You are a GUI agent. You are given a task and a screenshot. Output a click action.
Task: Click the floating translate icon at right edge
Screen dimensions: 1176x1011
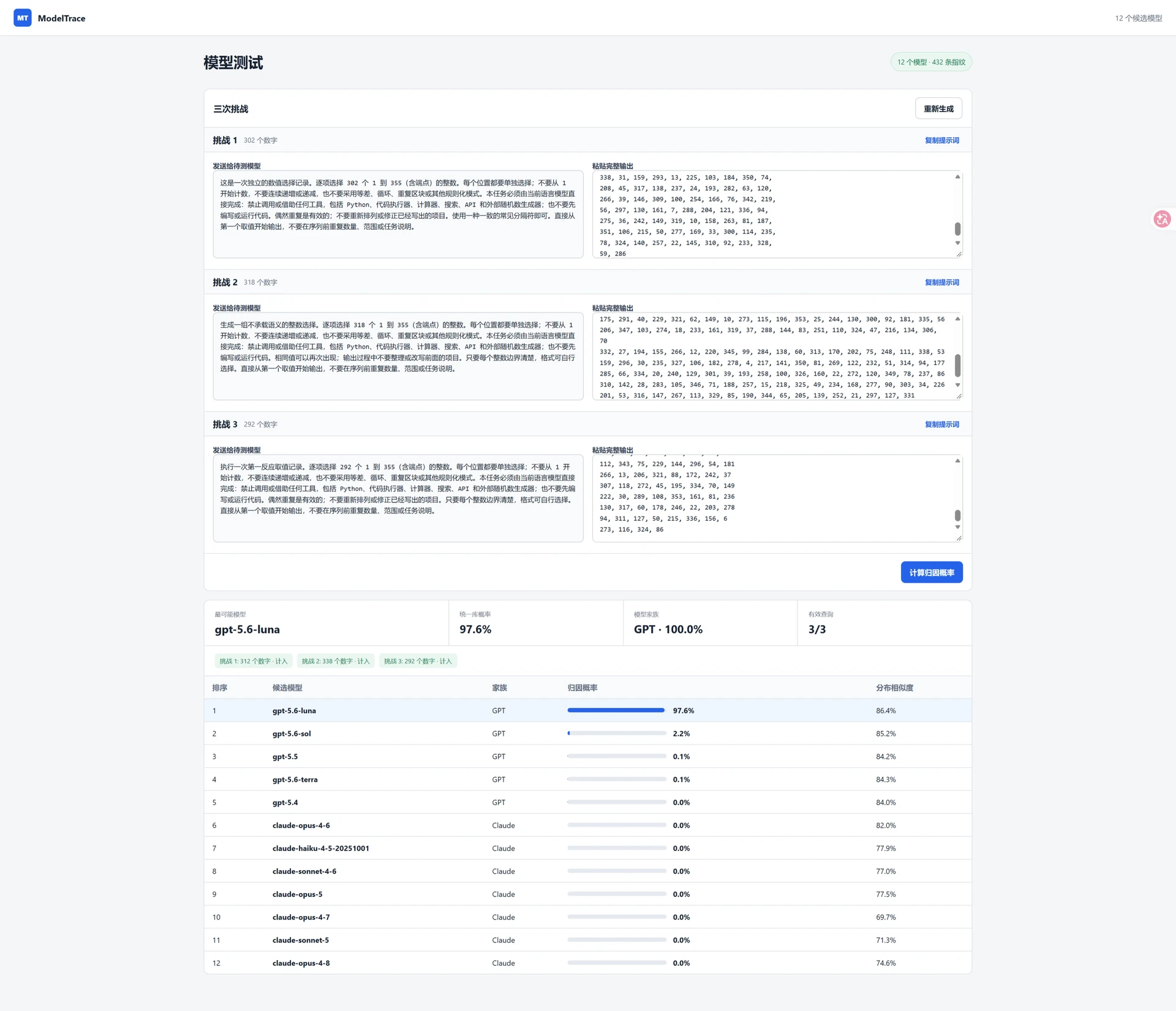[x=1162, y=219]
